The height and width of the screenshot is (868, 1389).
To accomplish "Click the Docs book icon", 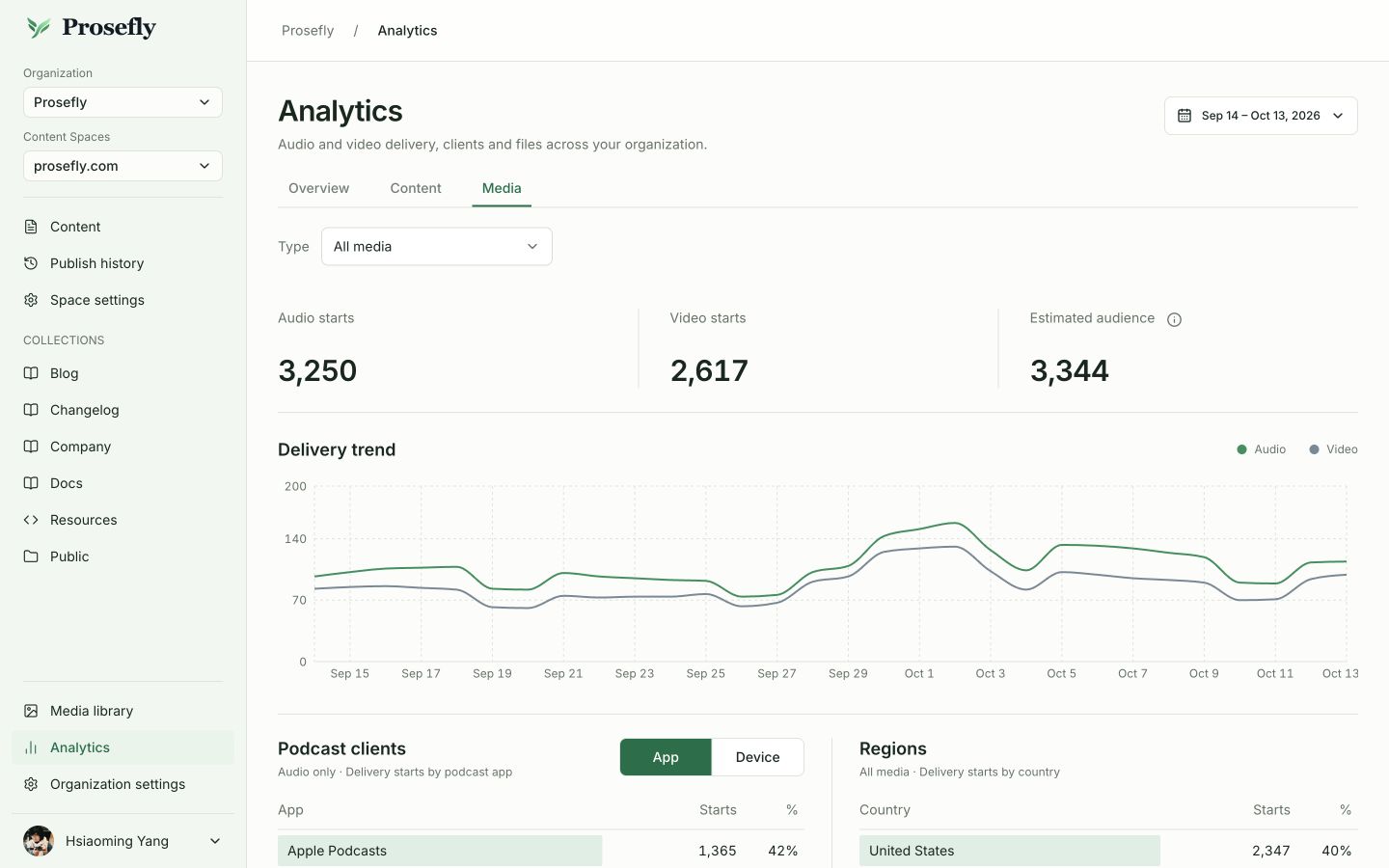I will point(31,483).
